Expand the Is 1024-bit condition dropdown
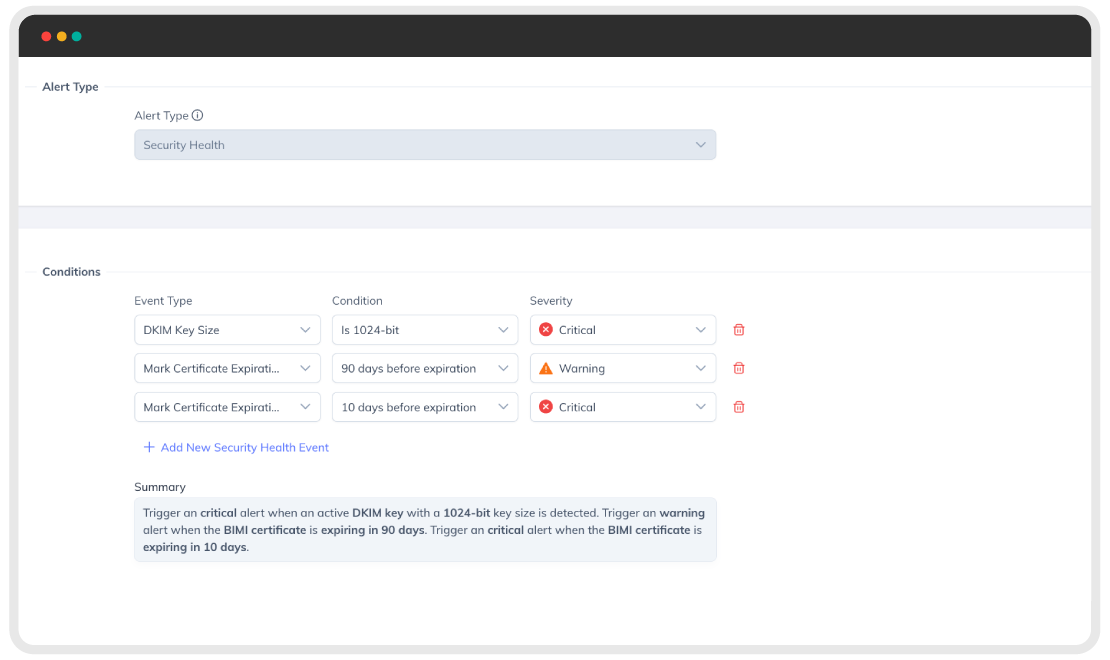 pyautogui.click(x=425, y=330)
